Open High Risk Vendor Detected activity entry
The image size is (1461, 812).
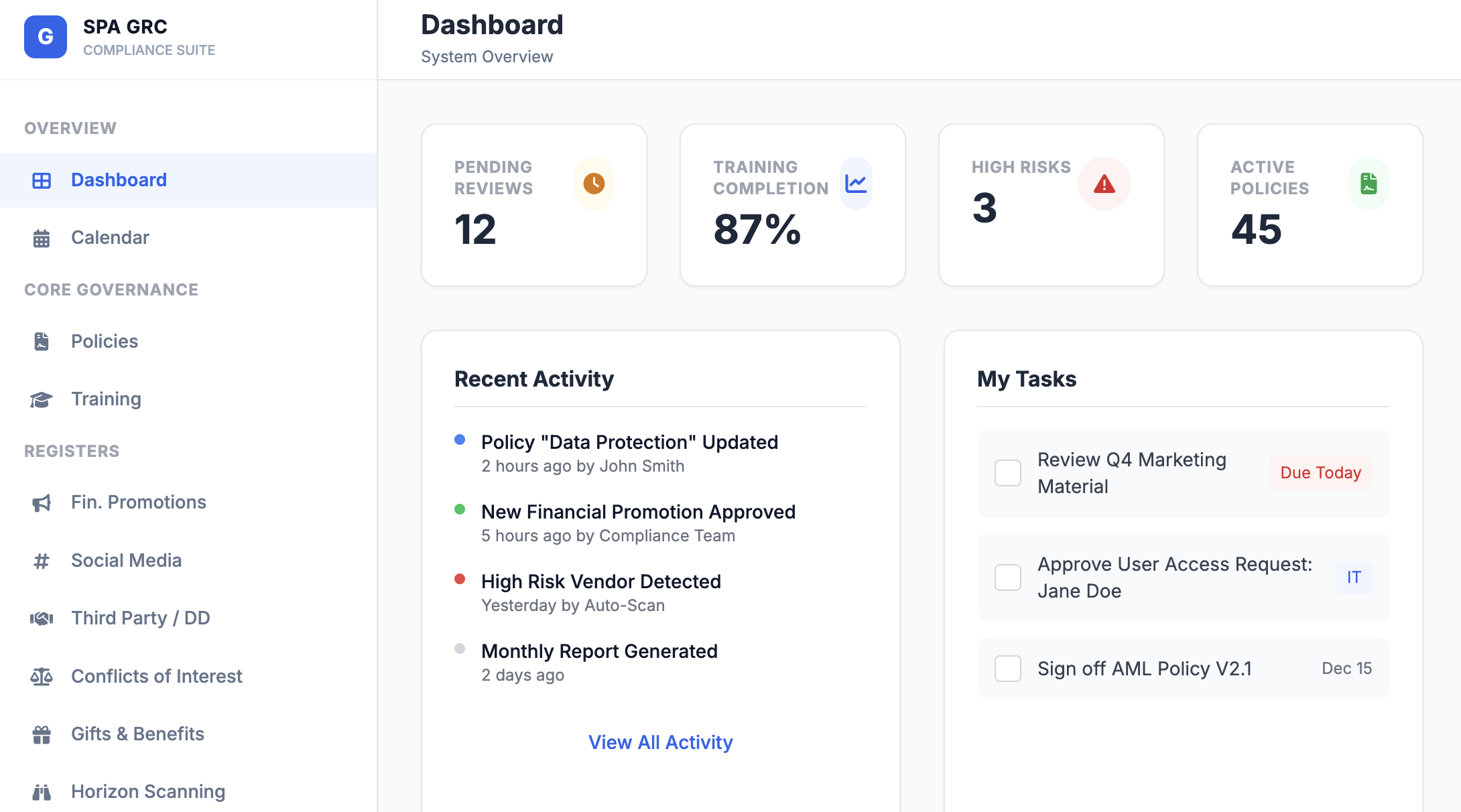601,581
